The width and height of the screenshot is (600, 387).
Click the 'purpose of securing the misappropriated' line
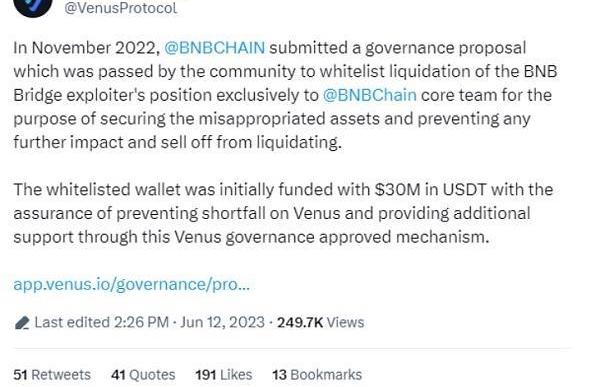272,119
